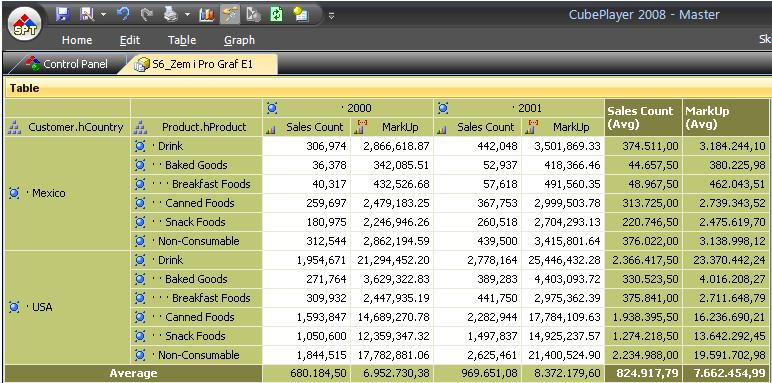Screen dimensions: 772x383
Task: Toggle the highlighted design tools icon
Action: tap(230, 15)
